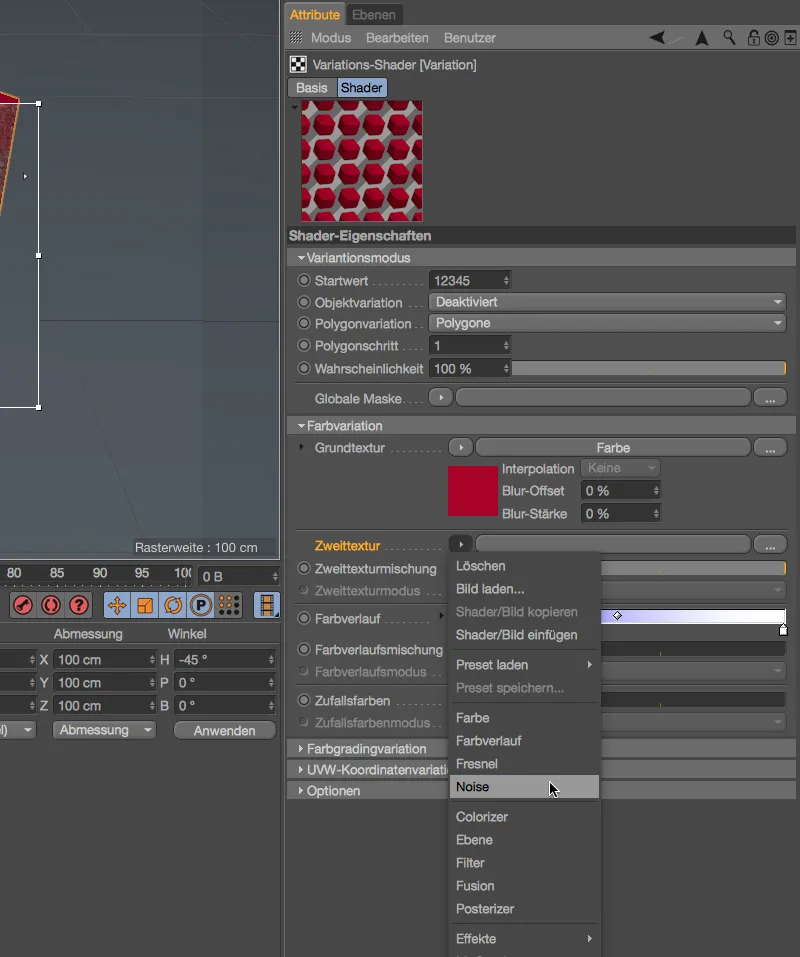Click the Wahrscheinlichkeit animation circle
Viewport: 800px width, 957px height.
point(304,368)
